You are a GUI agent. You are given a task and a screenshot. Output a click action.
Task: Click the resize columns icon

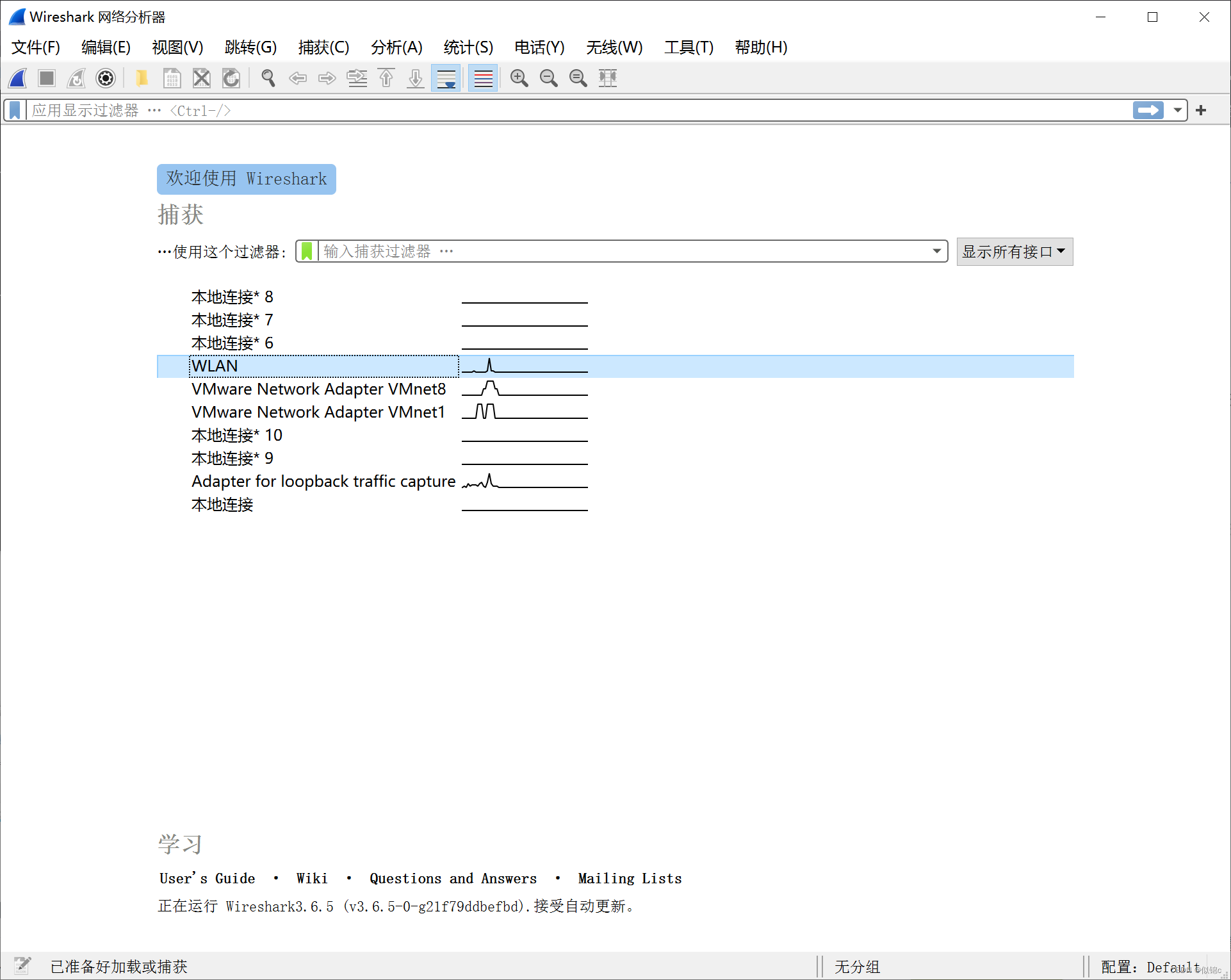pos(607,78)
